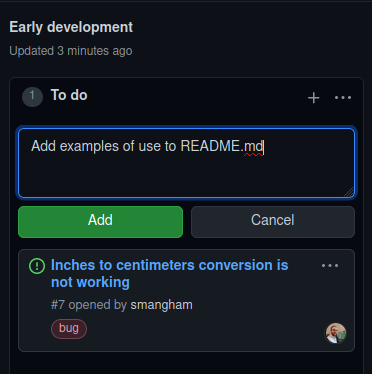Open the smangham user profile link
Viewport: 372px width, 374px height.
(x=161, y=305)
